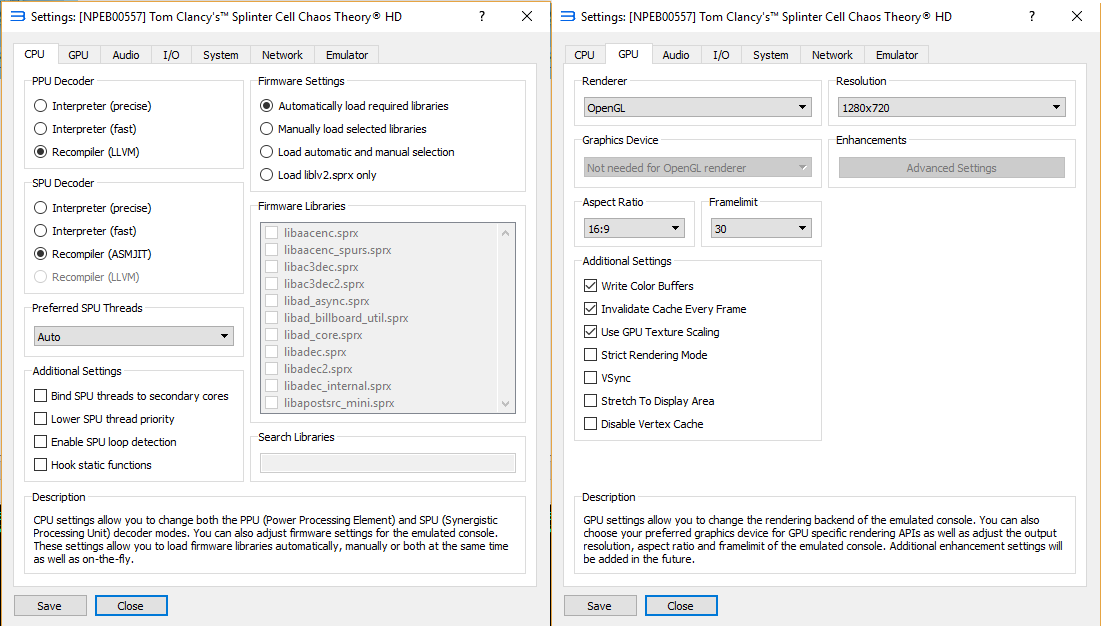This screenshot has width=1101, height=626.
Task: Select Manually load selected libraries
Action: (x=266, y=129)
